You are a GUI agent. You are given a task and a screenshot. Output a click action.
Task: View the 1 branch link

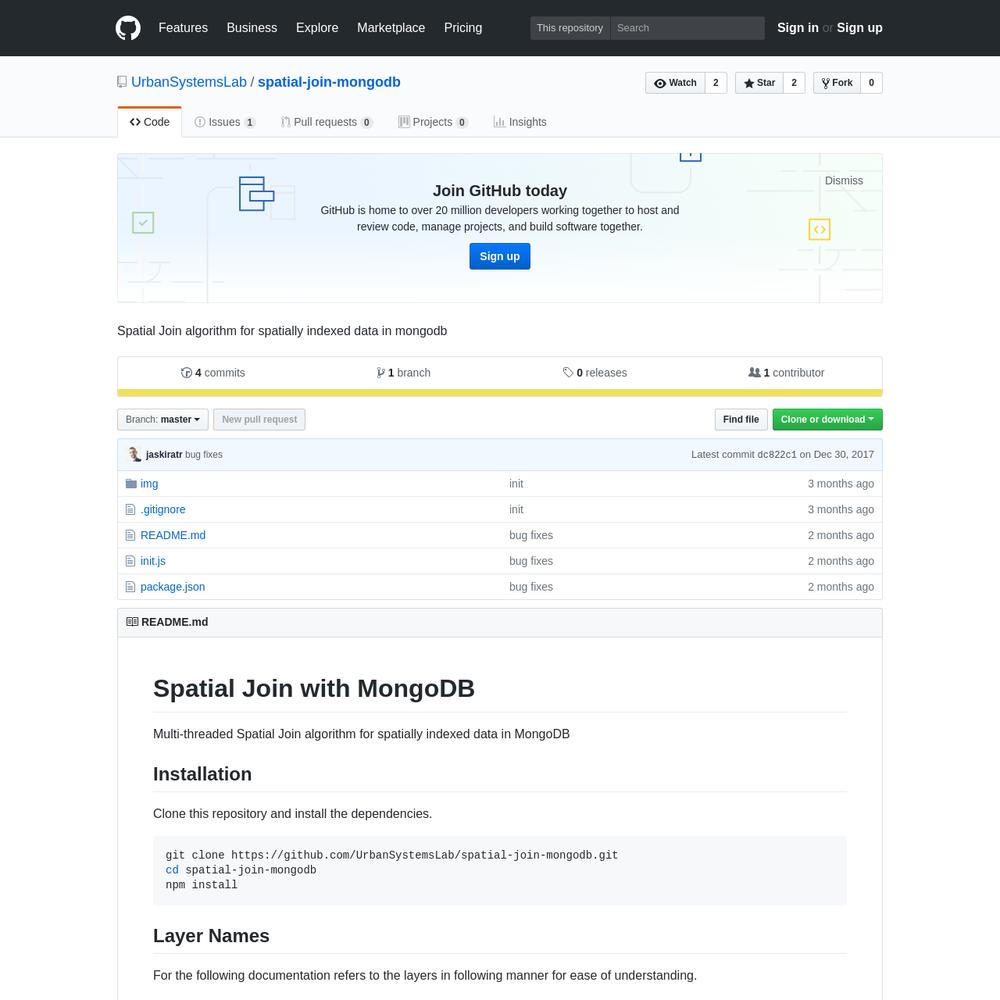pos(404,372)
